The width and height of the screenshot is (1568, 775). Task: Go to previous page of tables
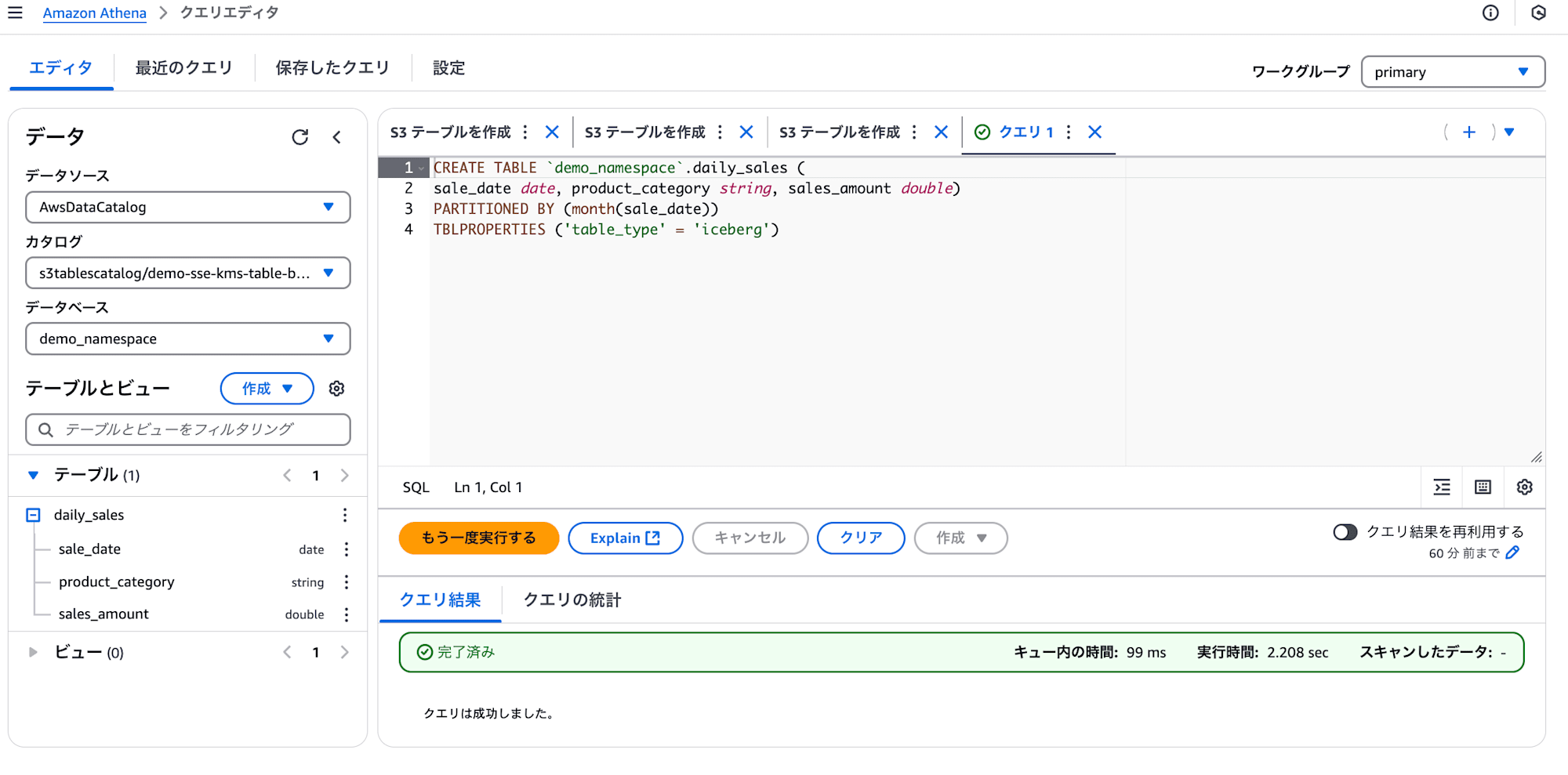click(287, 476)
